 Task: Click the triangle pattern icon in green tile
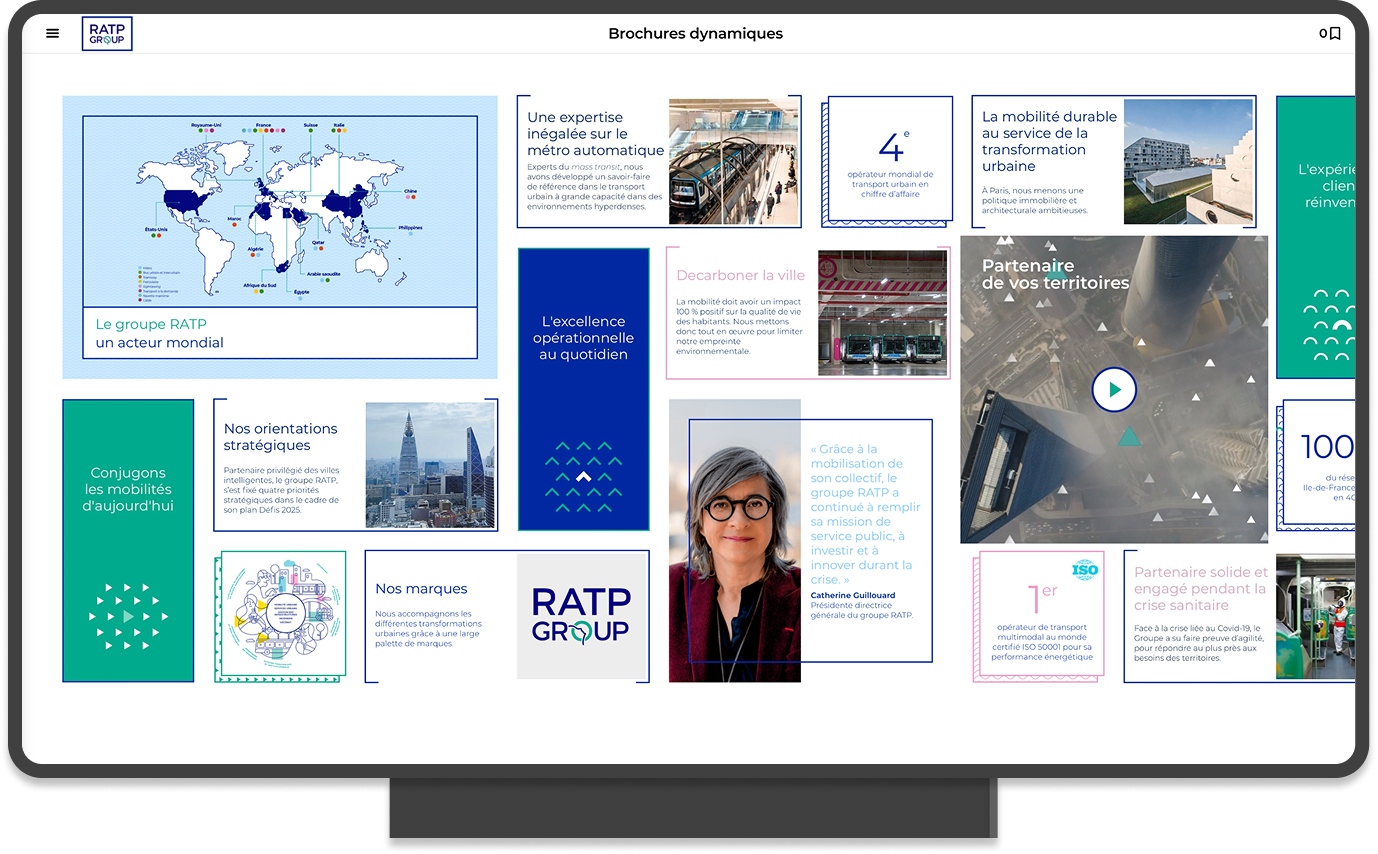[128, 617]
